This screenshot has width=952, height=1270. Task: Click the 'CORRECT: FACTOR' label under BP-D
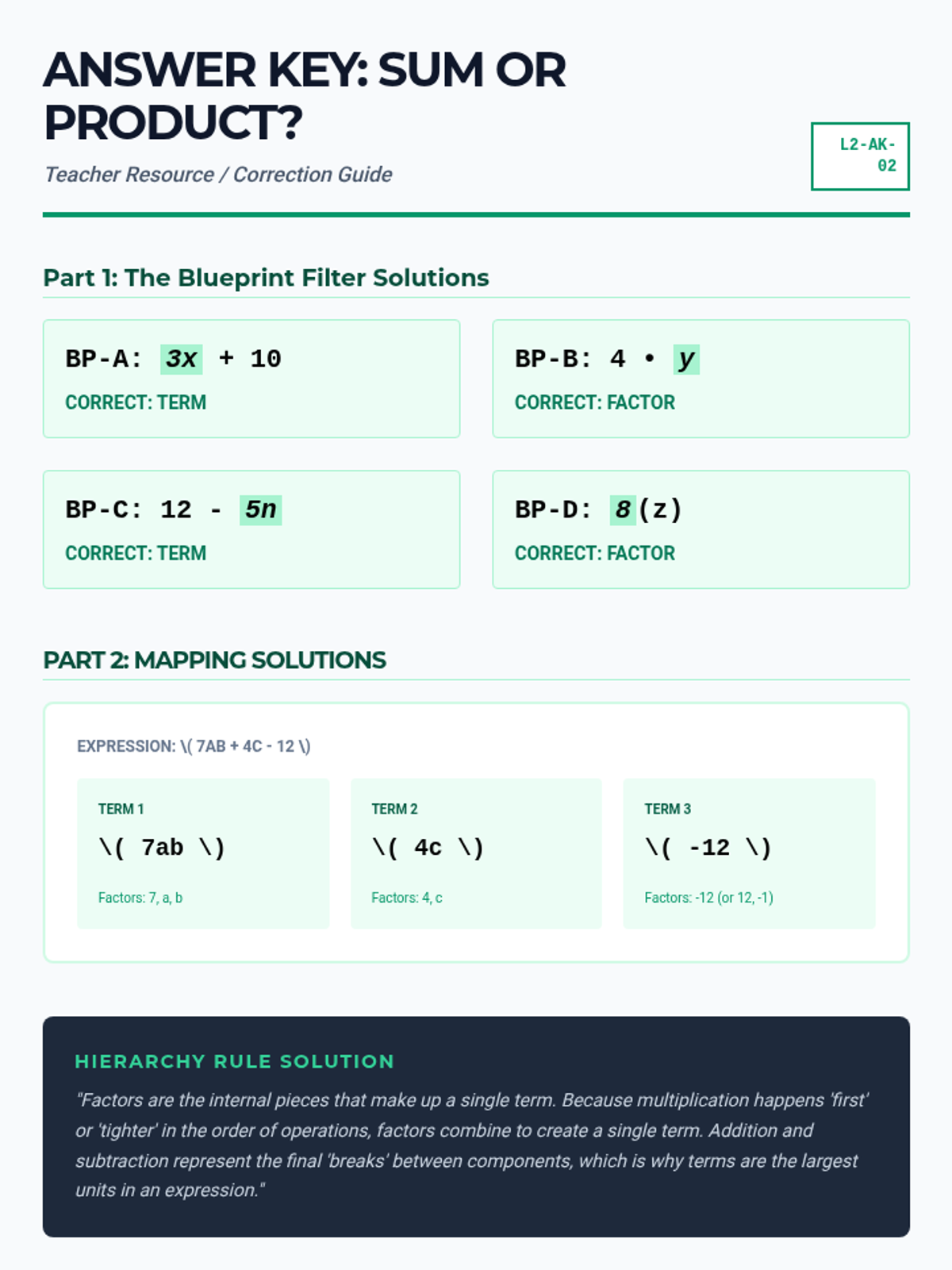point(594,553)
